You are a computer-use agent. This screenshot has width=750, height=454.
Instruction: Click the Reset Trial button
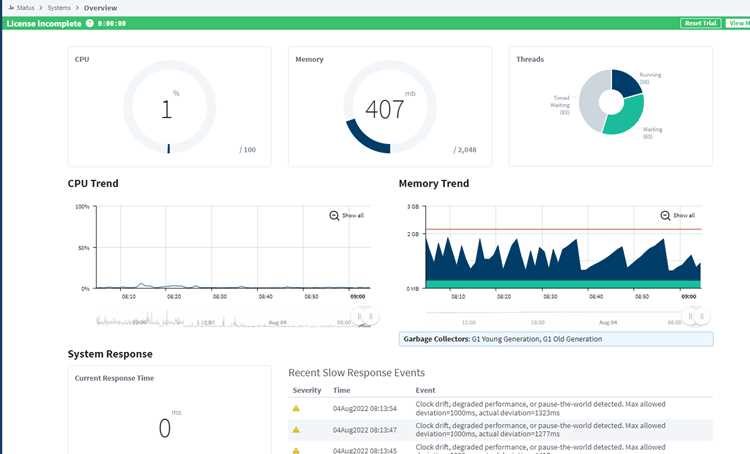[x=700, y=23]
